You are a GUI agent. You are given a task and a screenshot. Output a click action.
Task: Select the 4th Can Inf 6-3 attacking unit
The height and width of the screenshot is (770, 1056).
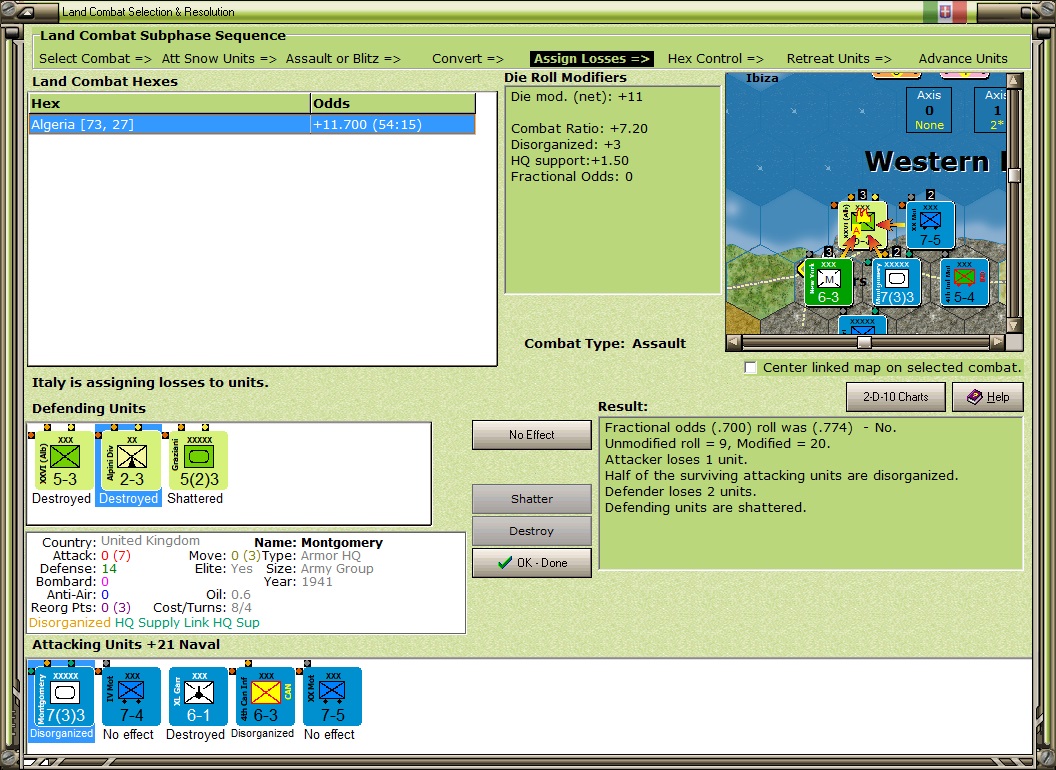click(265, 697)
